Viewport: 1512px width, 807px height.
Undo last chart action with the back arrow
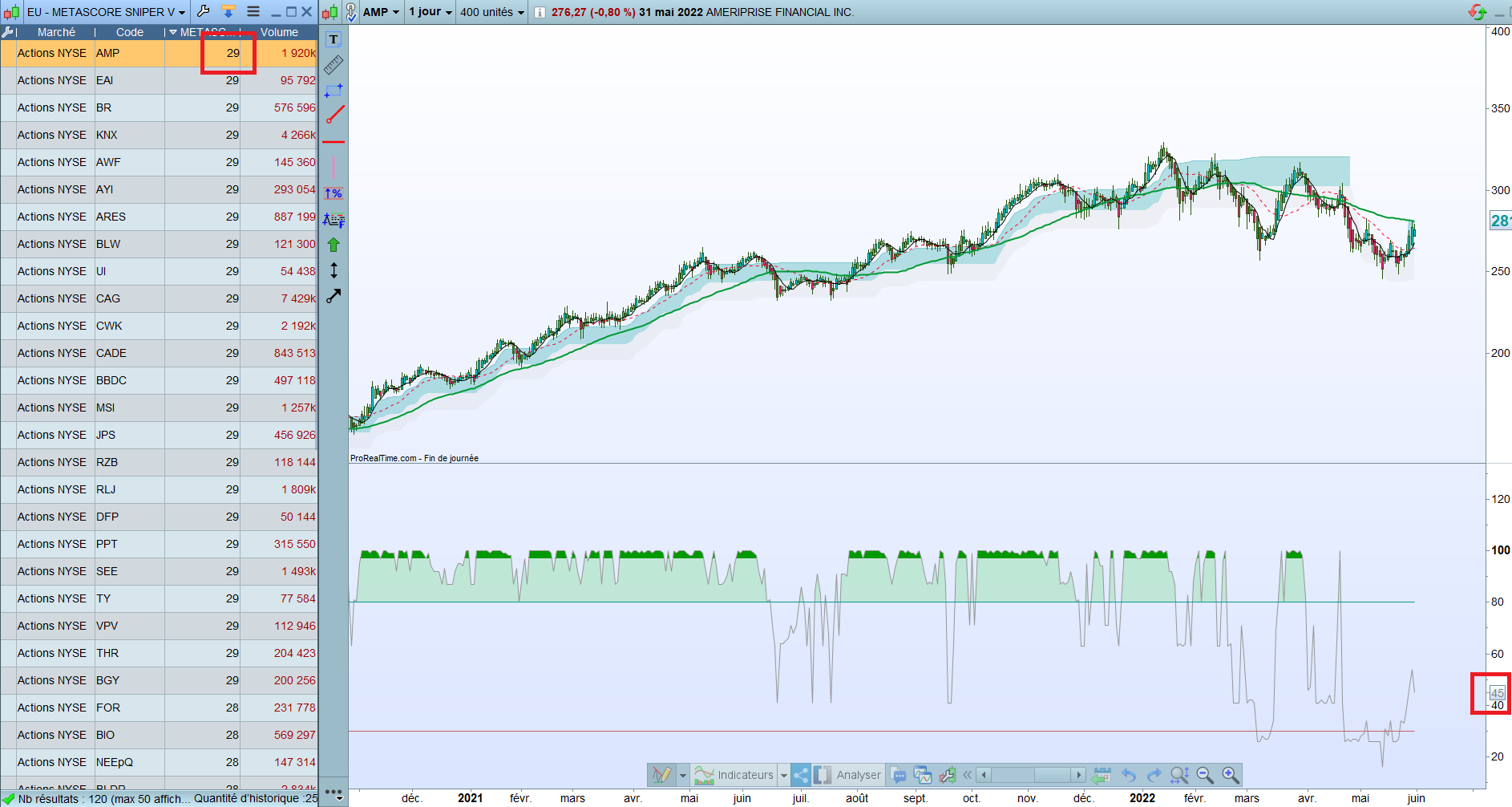click(1128, 775)
